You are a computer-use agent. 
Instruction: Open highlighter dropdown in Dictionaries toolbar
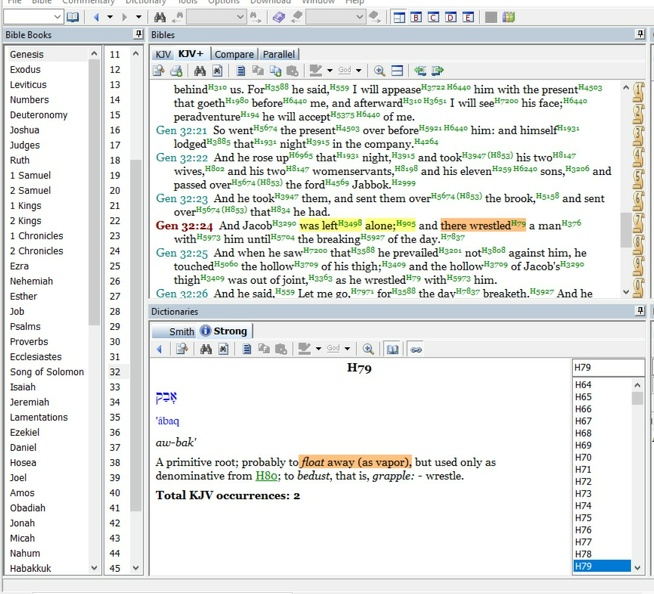pos(318,349)
